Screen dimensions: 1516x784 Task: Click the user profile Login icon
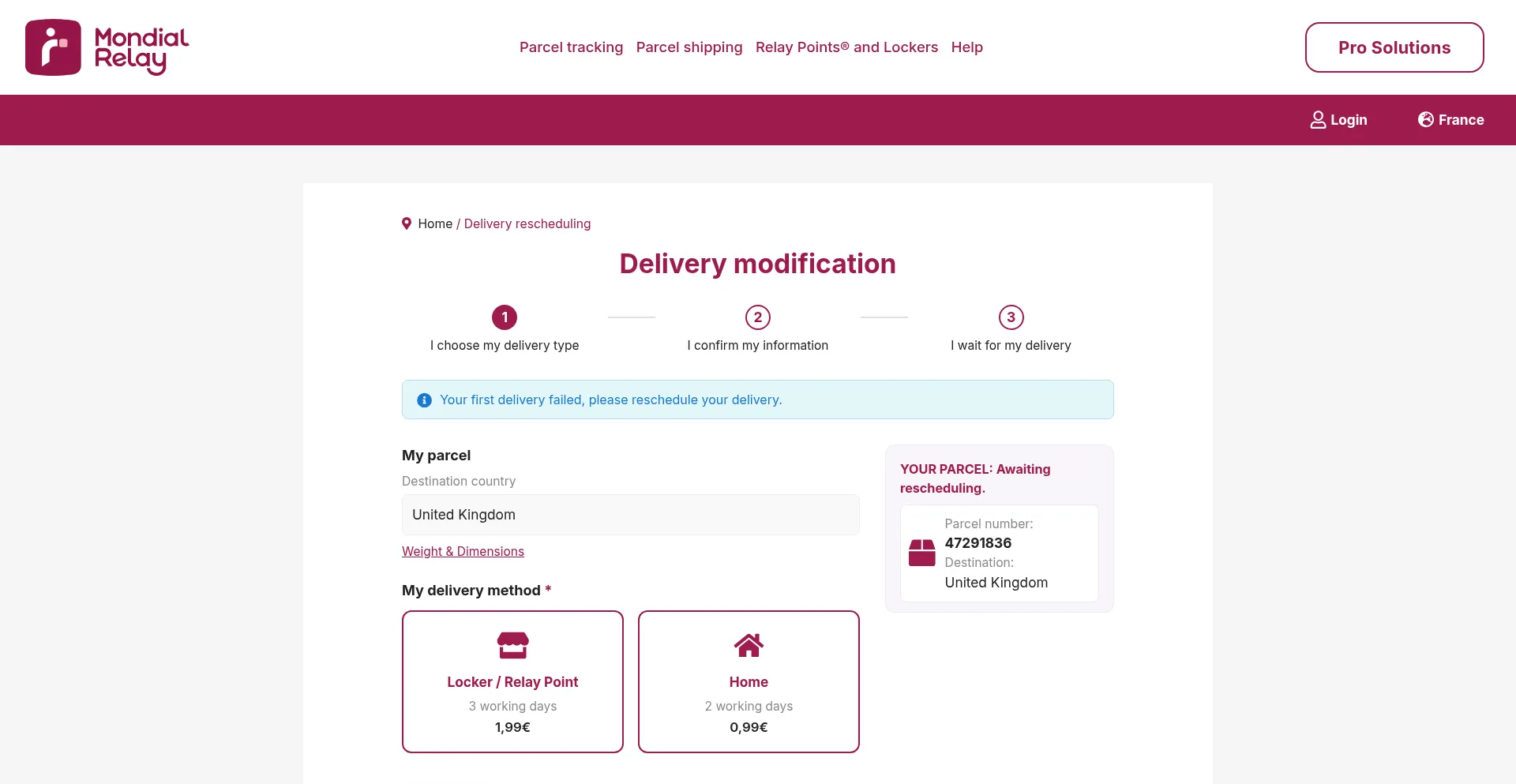(1318, 120)
